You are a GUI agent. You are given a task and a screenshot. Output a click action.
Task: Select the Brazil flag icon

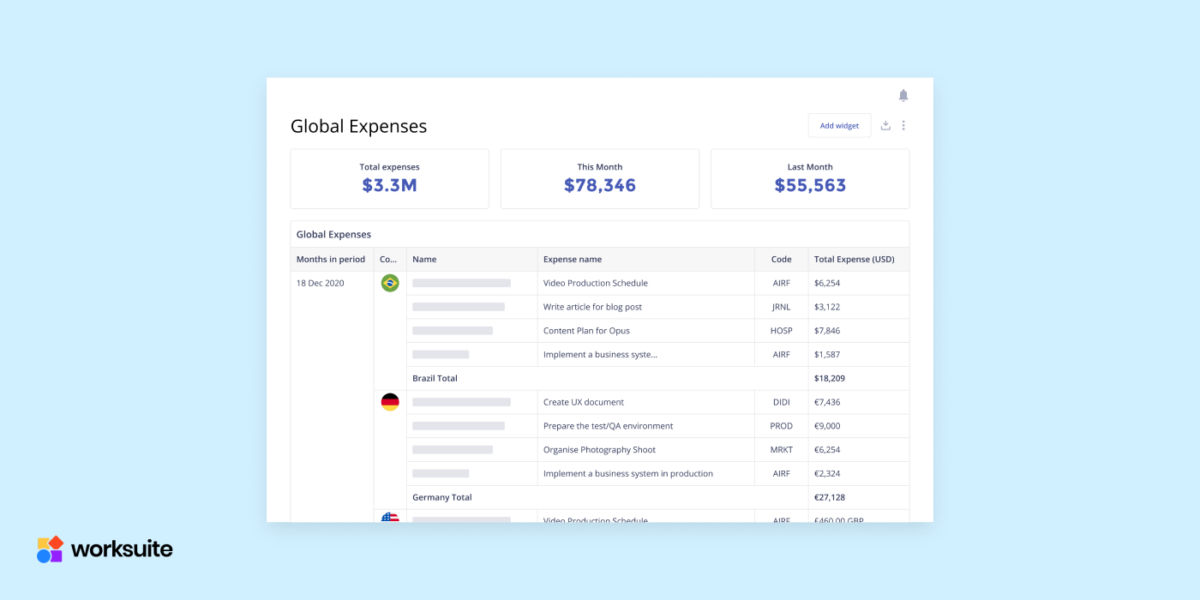click(x=389, y=283)
